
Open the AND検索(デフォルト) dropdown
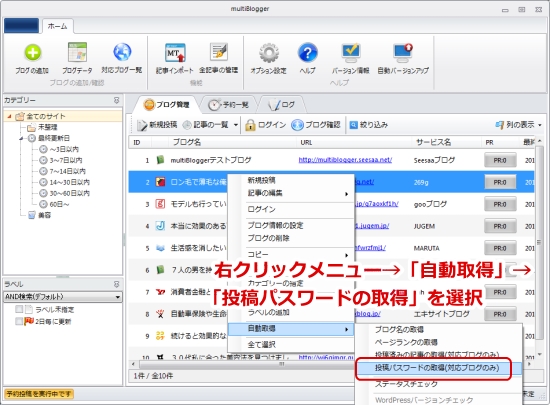pyautogui.click(x=63, y=297)
